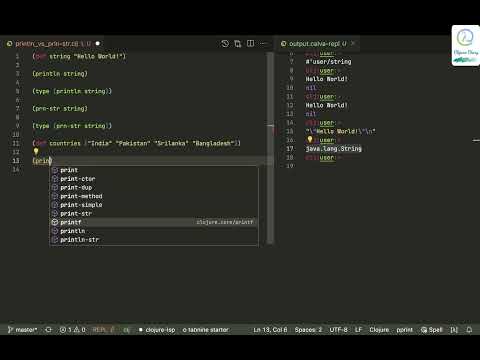Screen dimensions: 480x360
Task: Choose 'print-dup' from the suggestion list
Action: (154, 187)
